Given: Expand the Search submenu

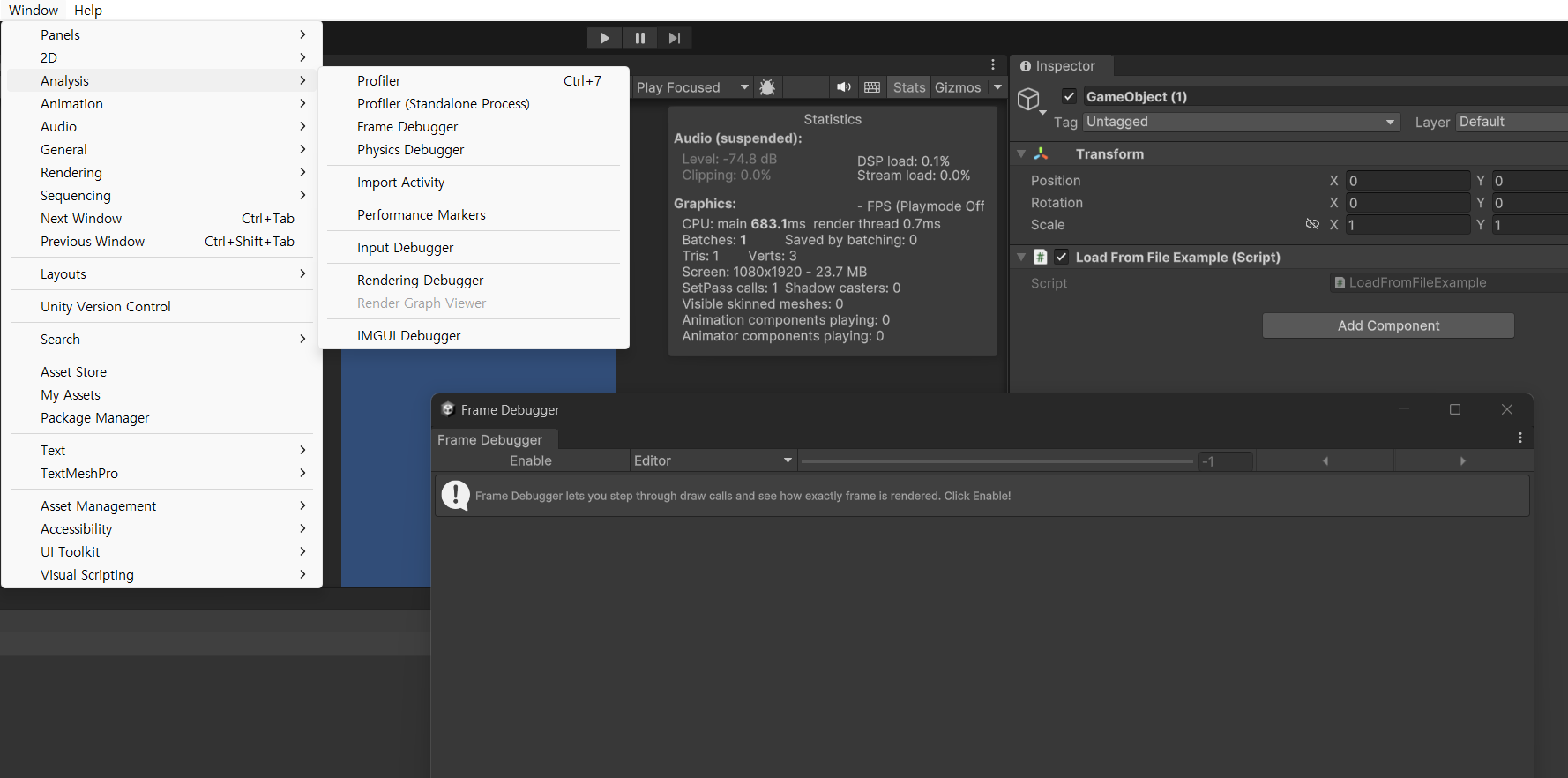Looking at the screenshot, I should click(x=161, y=339).
